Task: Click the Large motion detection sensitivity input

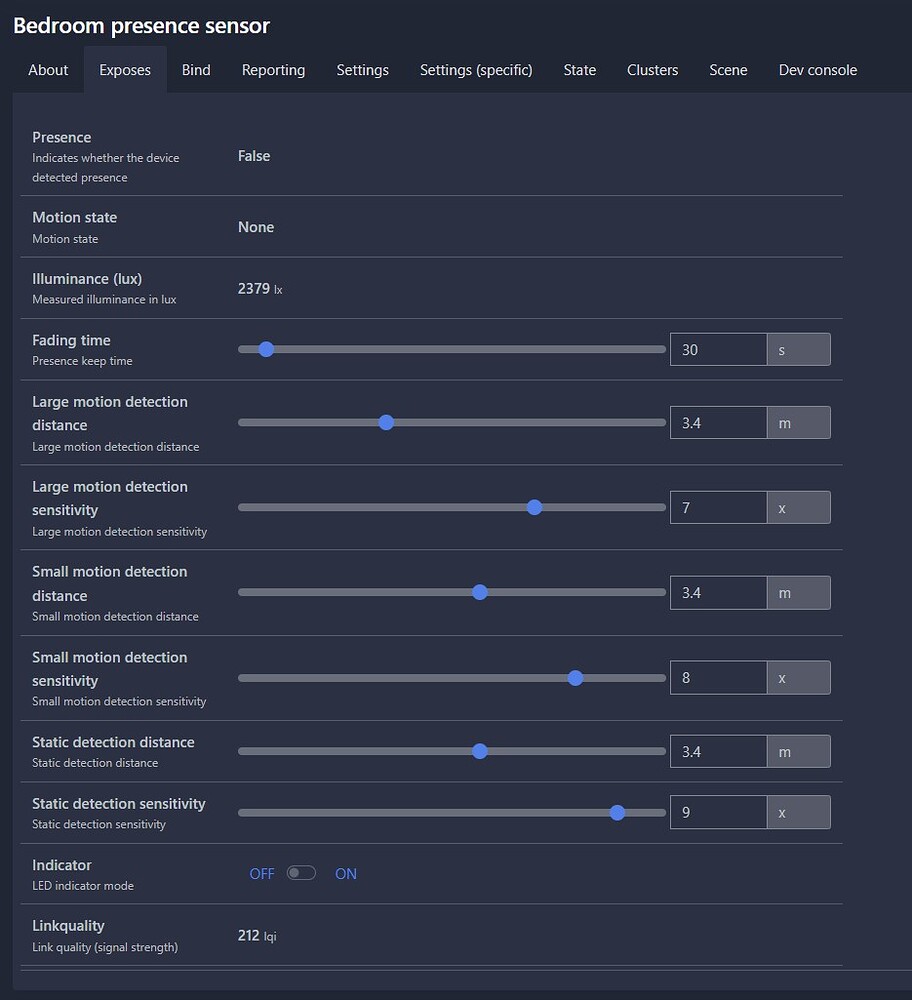Action: 718,507
